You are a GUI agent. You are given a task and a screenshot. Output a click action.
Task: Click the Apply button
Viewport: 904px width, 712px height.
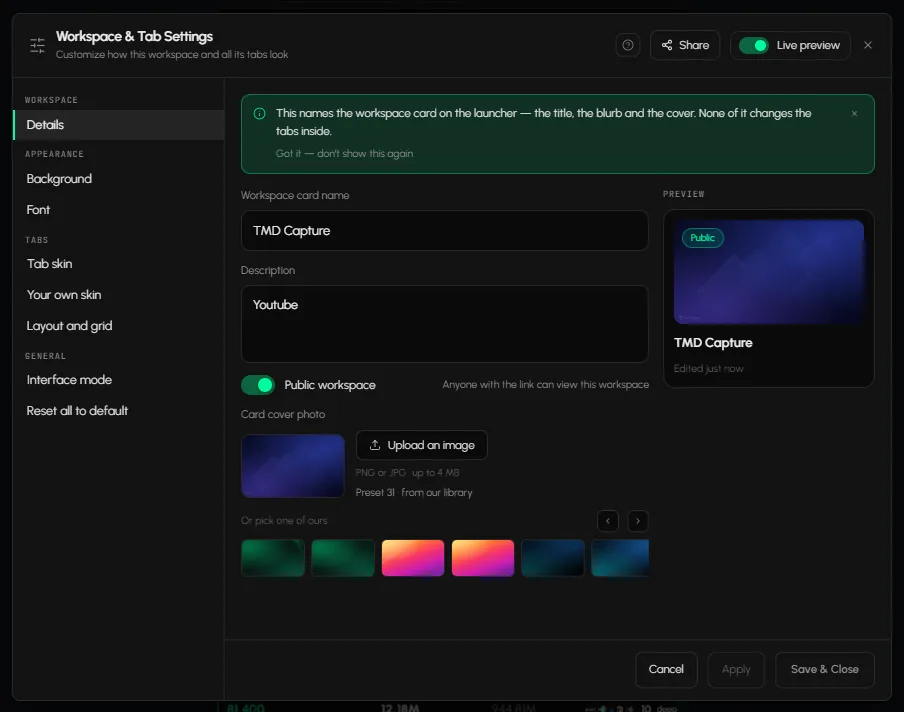pos(736,669)
